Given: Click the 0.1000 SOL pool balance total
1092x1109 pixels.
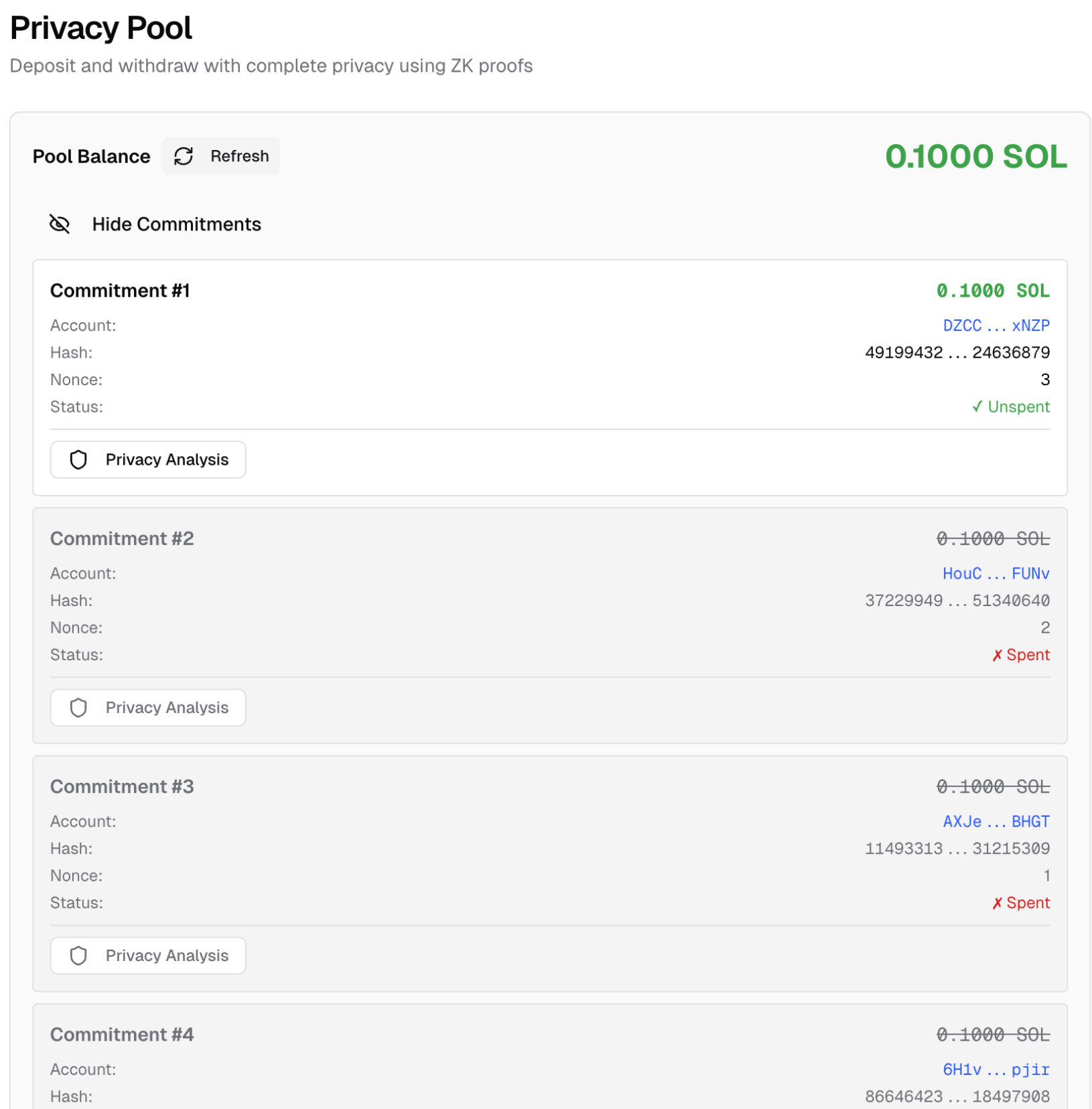Looking at the screenshot, I should (x=975, y=157).
